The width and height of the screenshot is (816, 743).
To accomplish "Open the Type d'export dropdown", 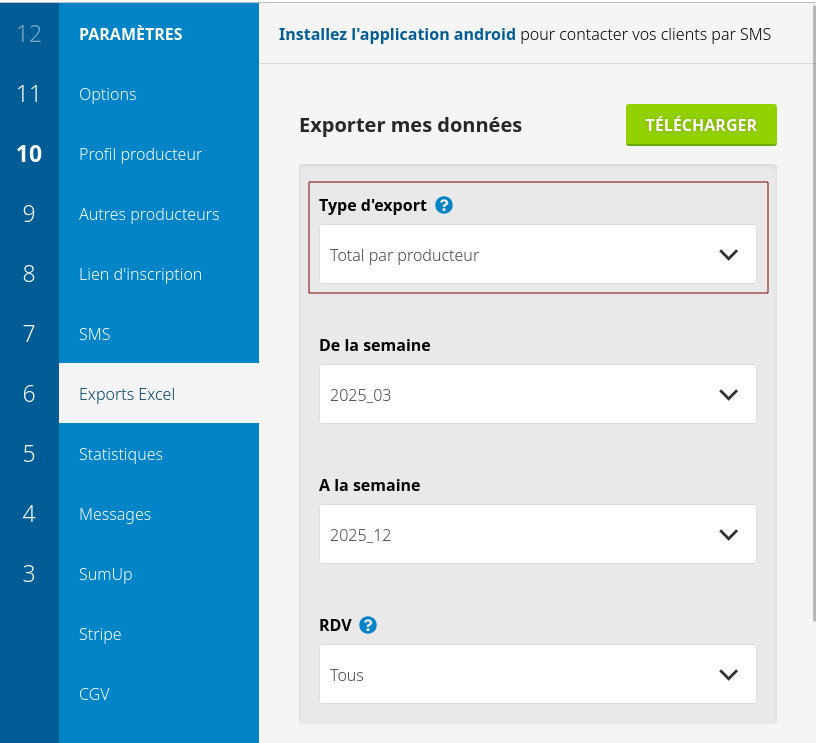I will (537, 255).
